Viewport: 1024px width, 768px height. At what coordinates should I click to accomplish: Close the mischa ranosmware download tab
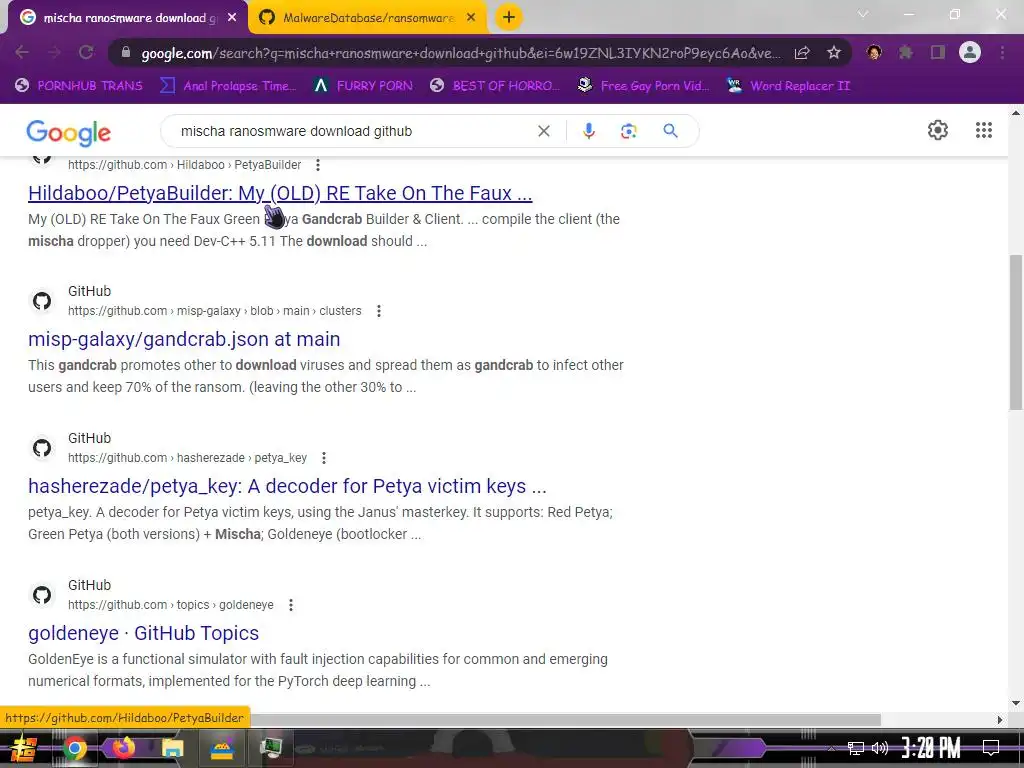click(x=232, y=18)
